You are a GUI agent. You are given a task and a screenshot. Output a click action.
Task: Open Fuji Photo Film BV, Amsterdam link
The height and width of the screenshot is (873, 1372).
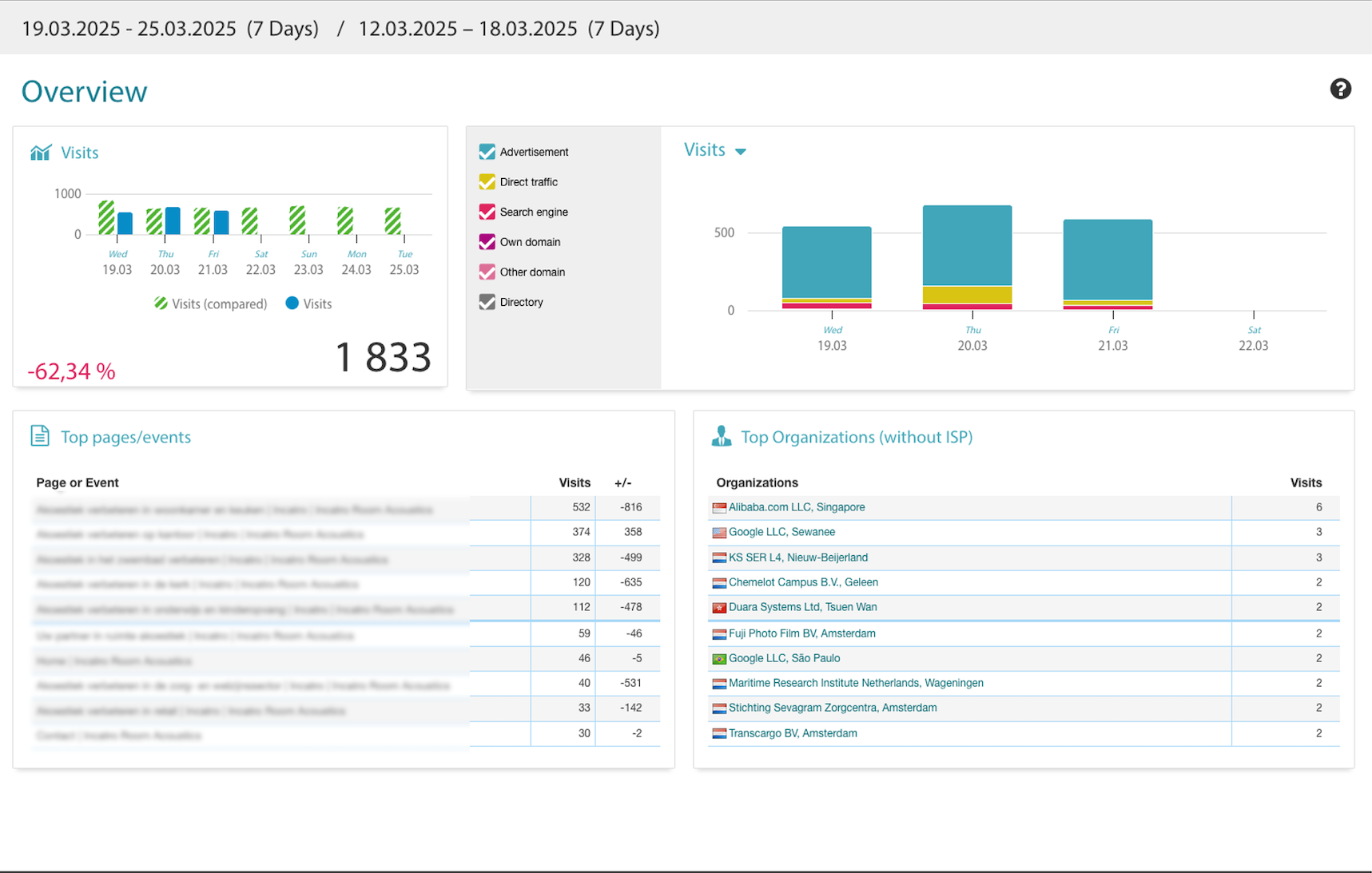pos(802,633)
